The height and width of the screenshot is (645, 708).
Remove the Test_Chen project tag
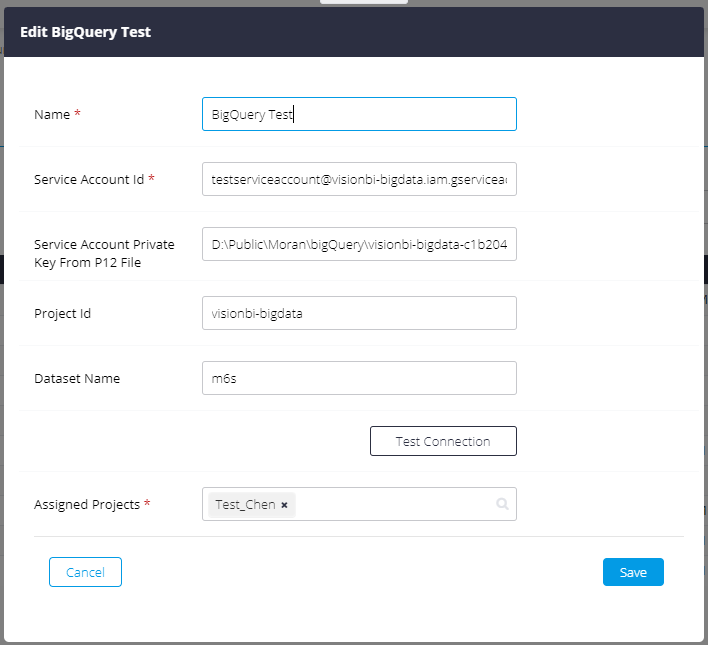click(x=284, y=505)
